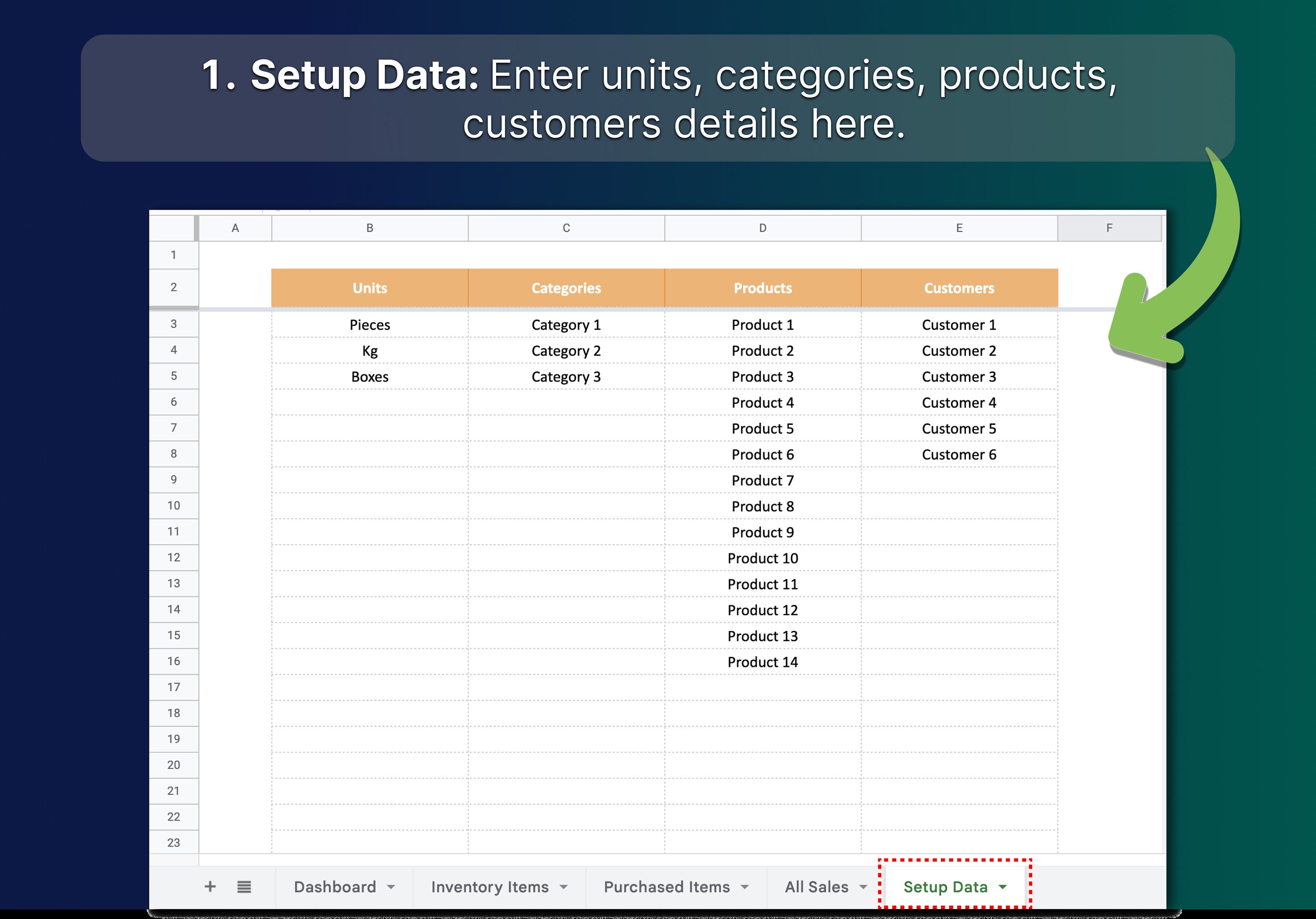Click the Product 14 cell
The height and width of the screenshot is (919, 1316).
coord(762,662)
